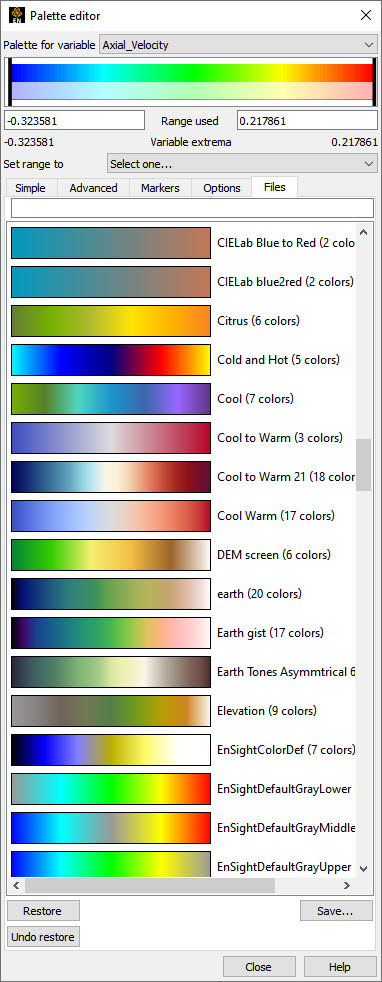Viewport: 382px width, 982px height.
Task: Click the vertical scrollbar thumb
Action: click(x=364, y=464)
